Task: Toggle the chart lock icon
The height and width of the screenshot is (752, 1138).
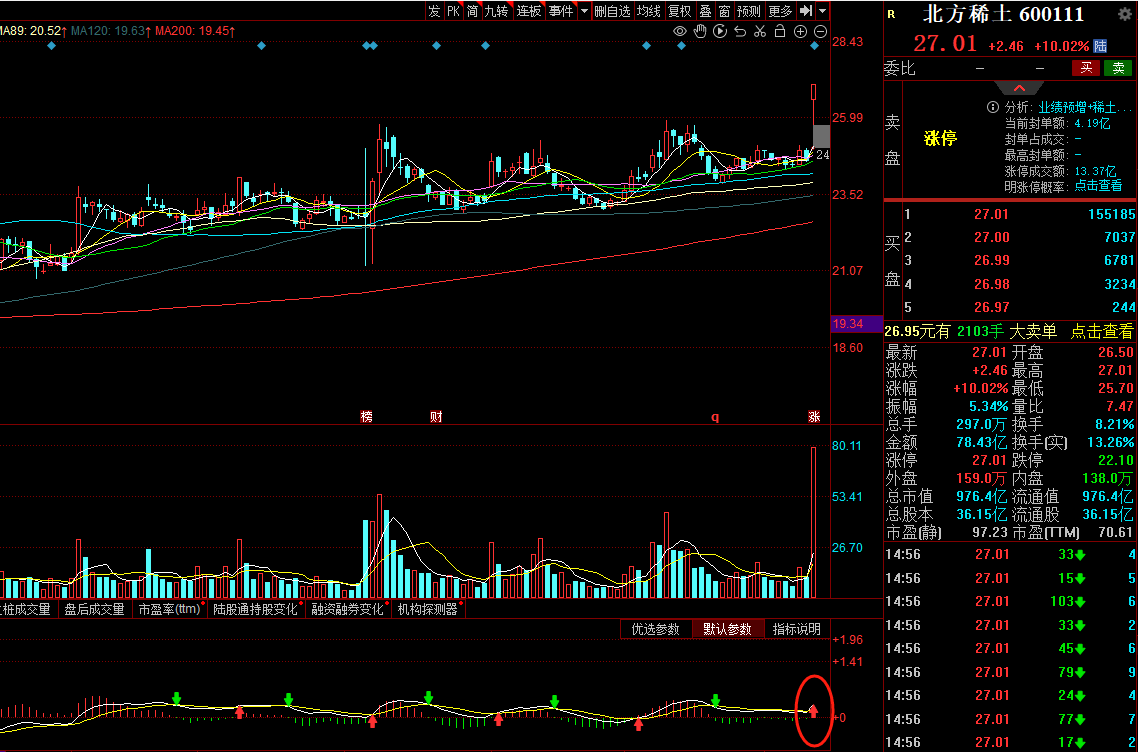Action: (x=780, y=31)
